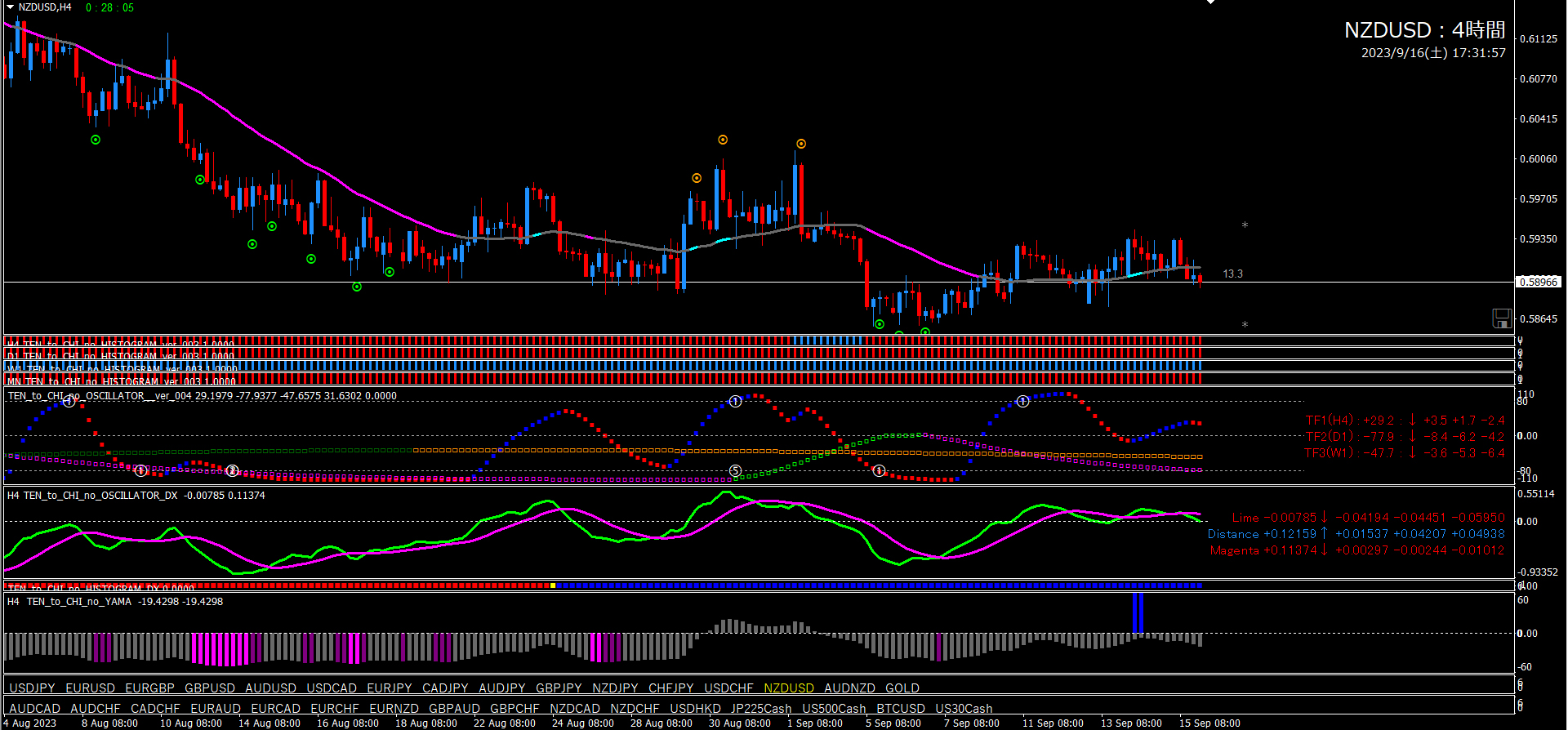Switch to CHFJPY symbol
Viewport: 1568px width, 730px height.
point(671,688)
